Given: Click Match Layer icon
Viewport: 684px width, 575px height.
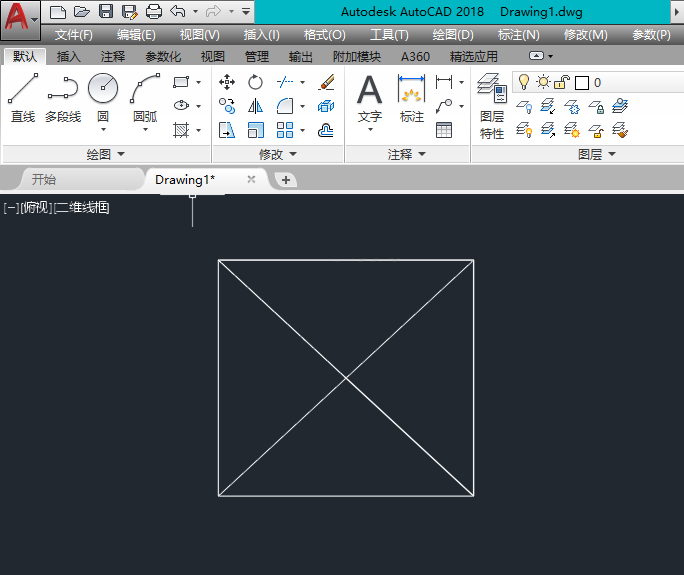Looking at the screenshot, I should tap(620, 130).
